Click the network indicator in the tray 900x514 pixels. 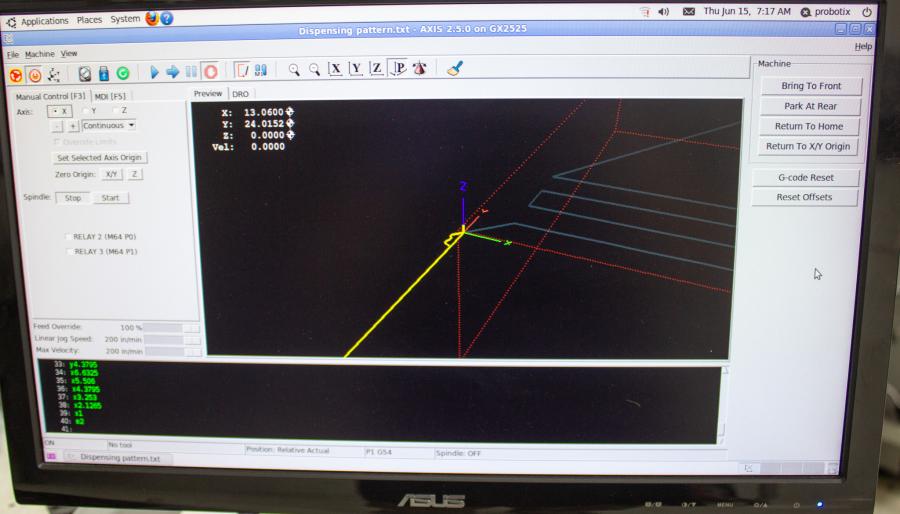click(x=645, y=11)
